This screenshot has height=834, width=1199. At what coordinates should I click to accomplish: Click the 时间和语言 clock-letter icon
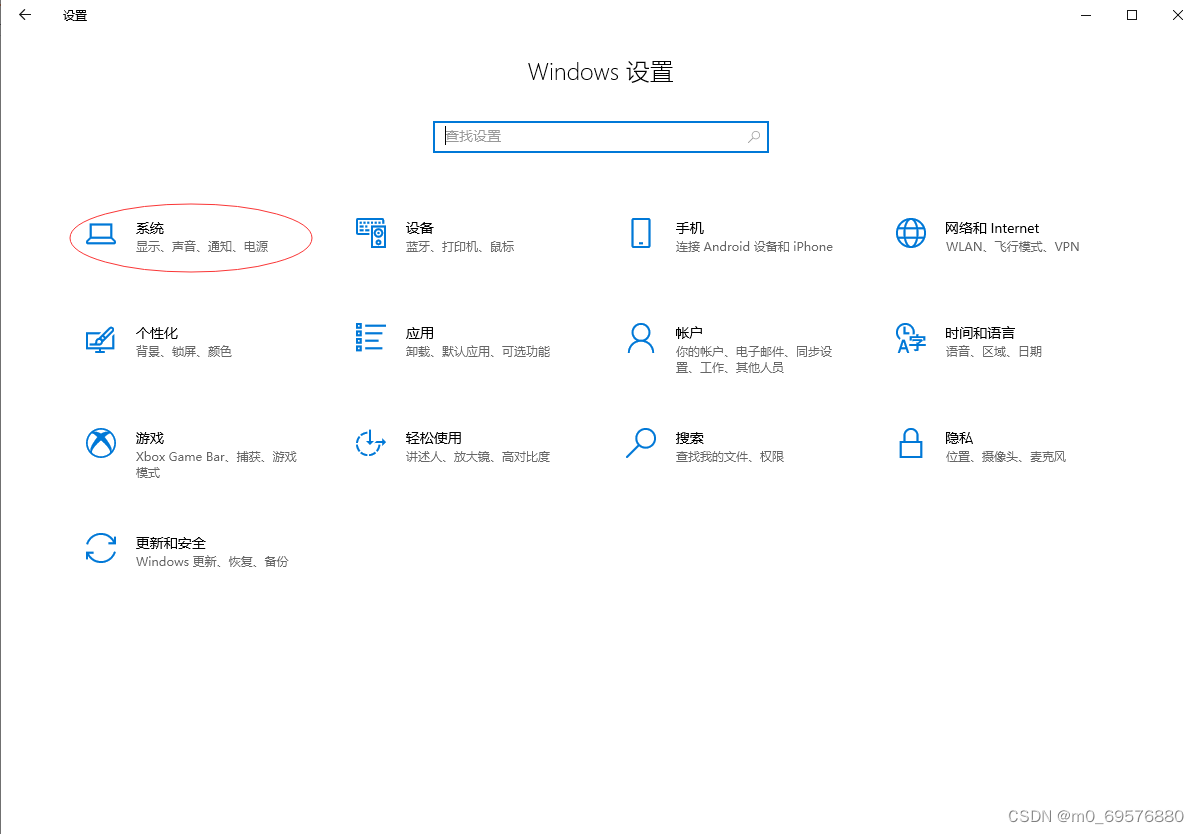[911, 338]
